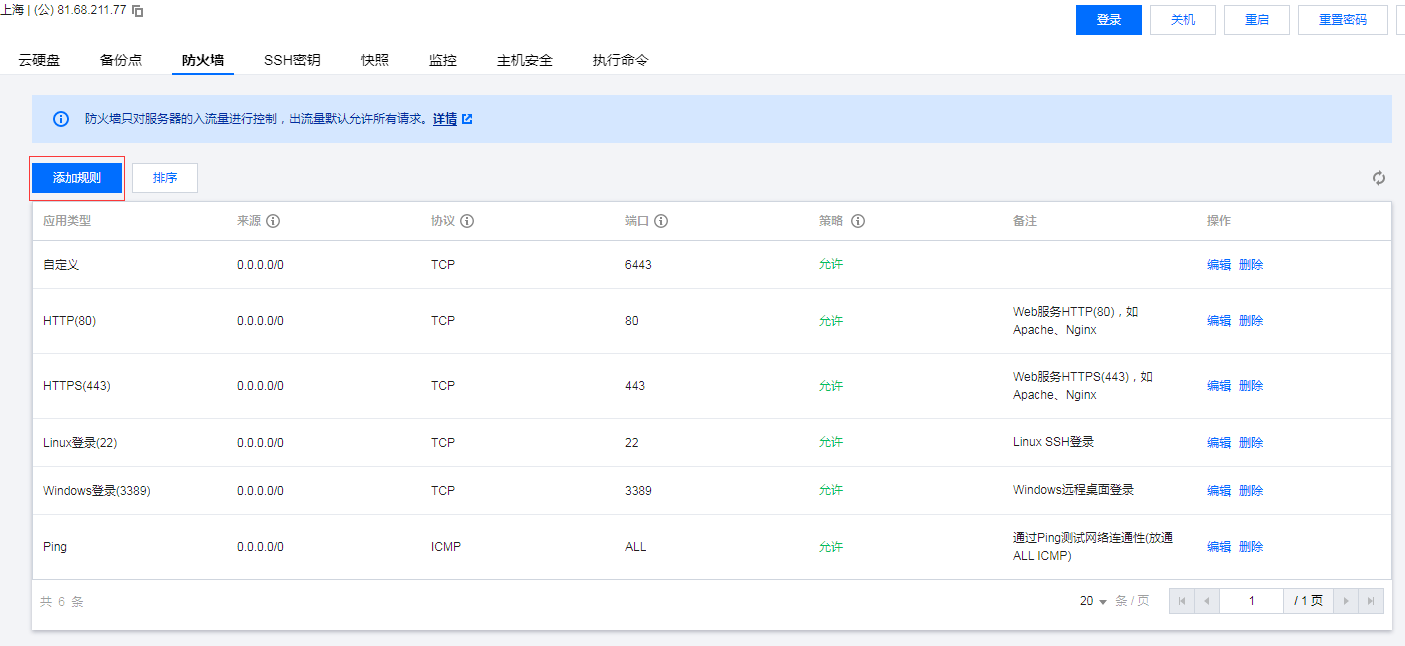Open the 20 per page dropdown

pyautogui.click(x=1093, y=601)
